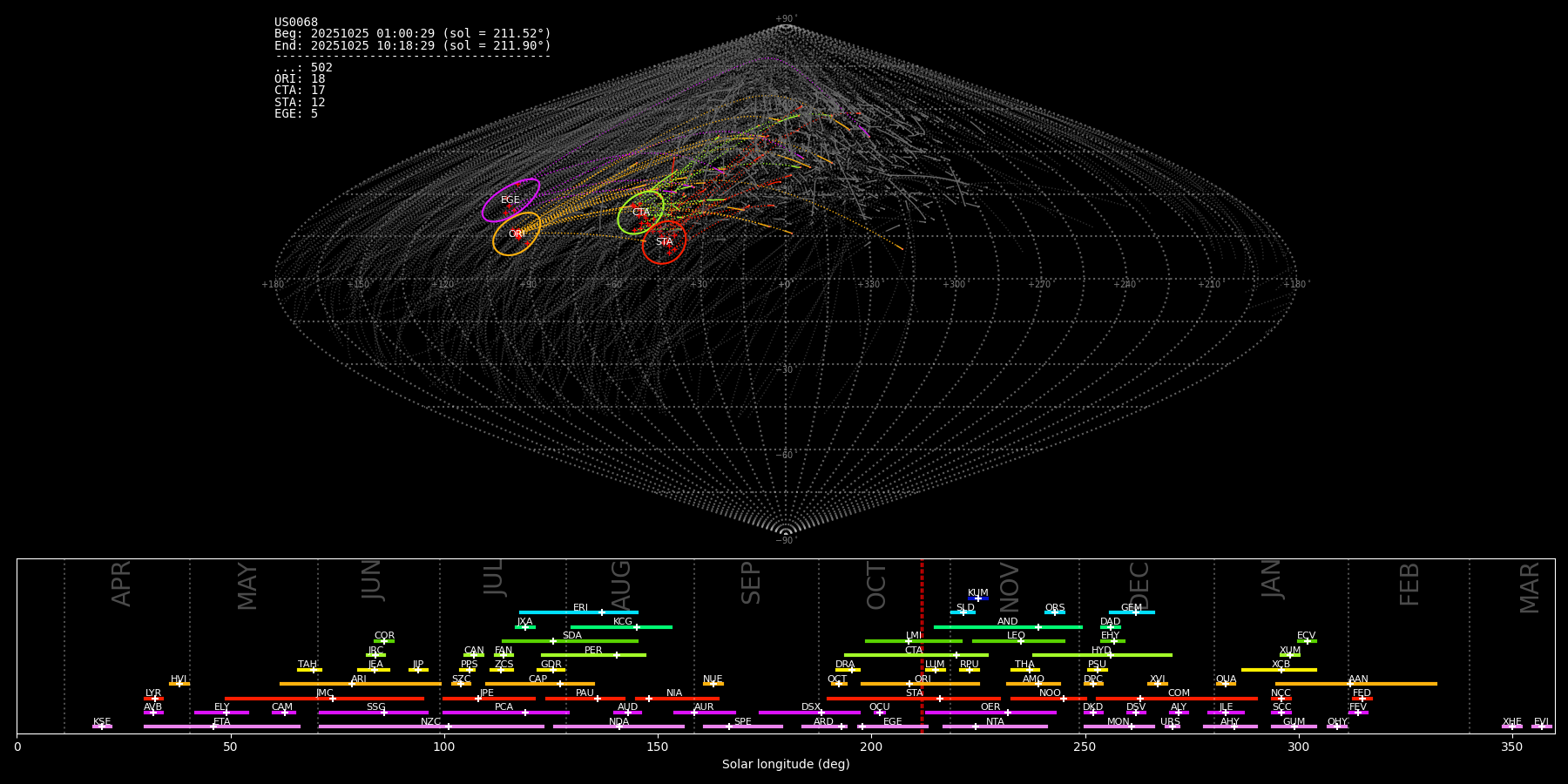Viewport: 1568px width, 784px height.
Task: Select the Beg: 20251025 01:00:29 line
Action: tap(413, 34)
